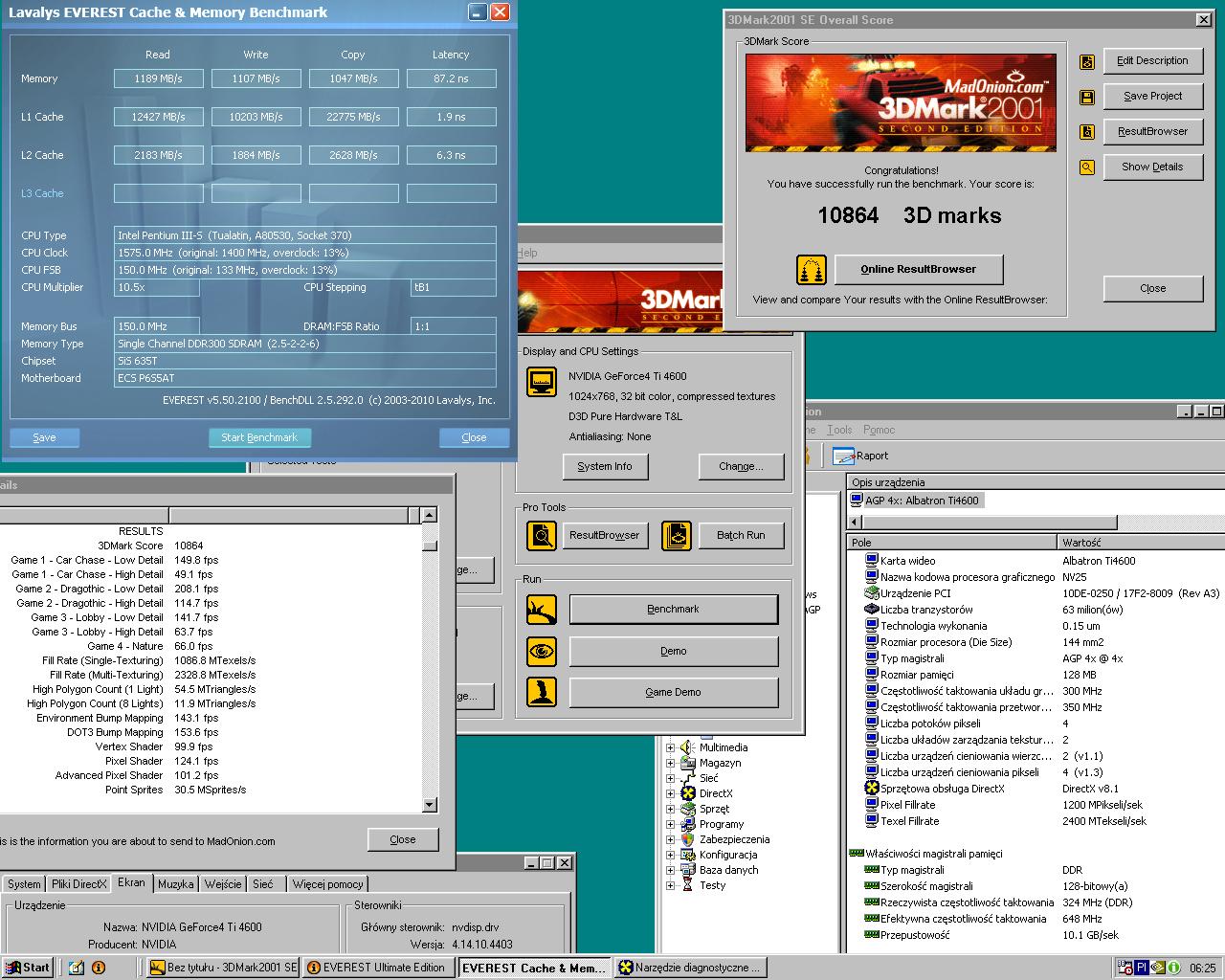Click the Konfiguracja gear icon in the tree
The height and width of the screenshot is (980, 1225).
click(687, 855)
